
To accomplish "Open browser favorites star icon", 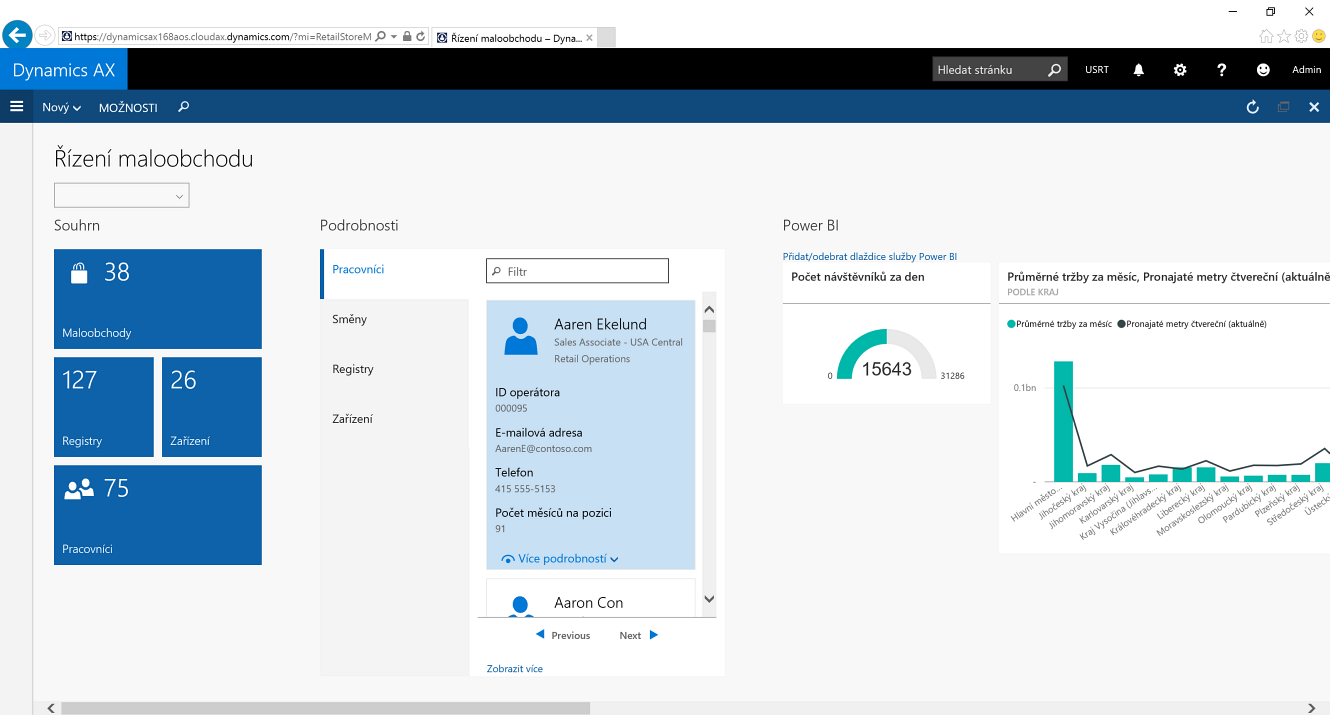I will pos(1284,36).
